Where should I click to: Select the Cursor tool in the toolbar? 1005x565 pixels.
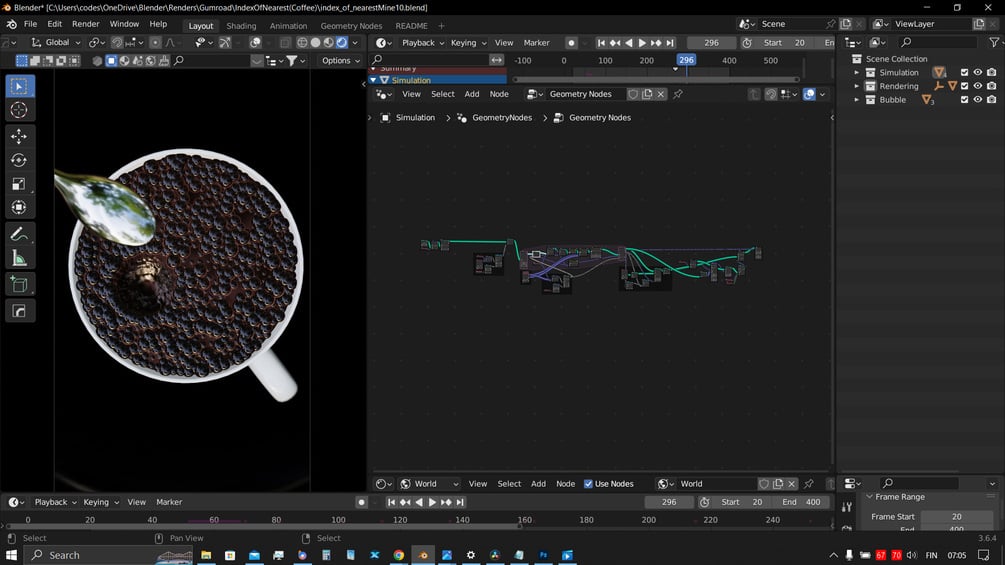pyautogui.click(x=19, y=110)
